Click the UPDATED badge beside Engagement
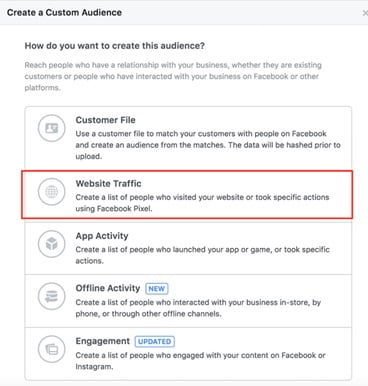This screenshot has width=368, height=386. (155, 342)
